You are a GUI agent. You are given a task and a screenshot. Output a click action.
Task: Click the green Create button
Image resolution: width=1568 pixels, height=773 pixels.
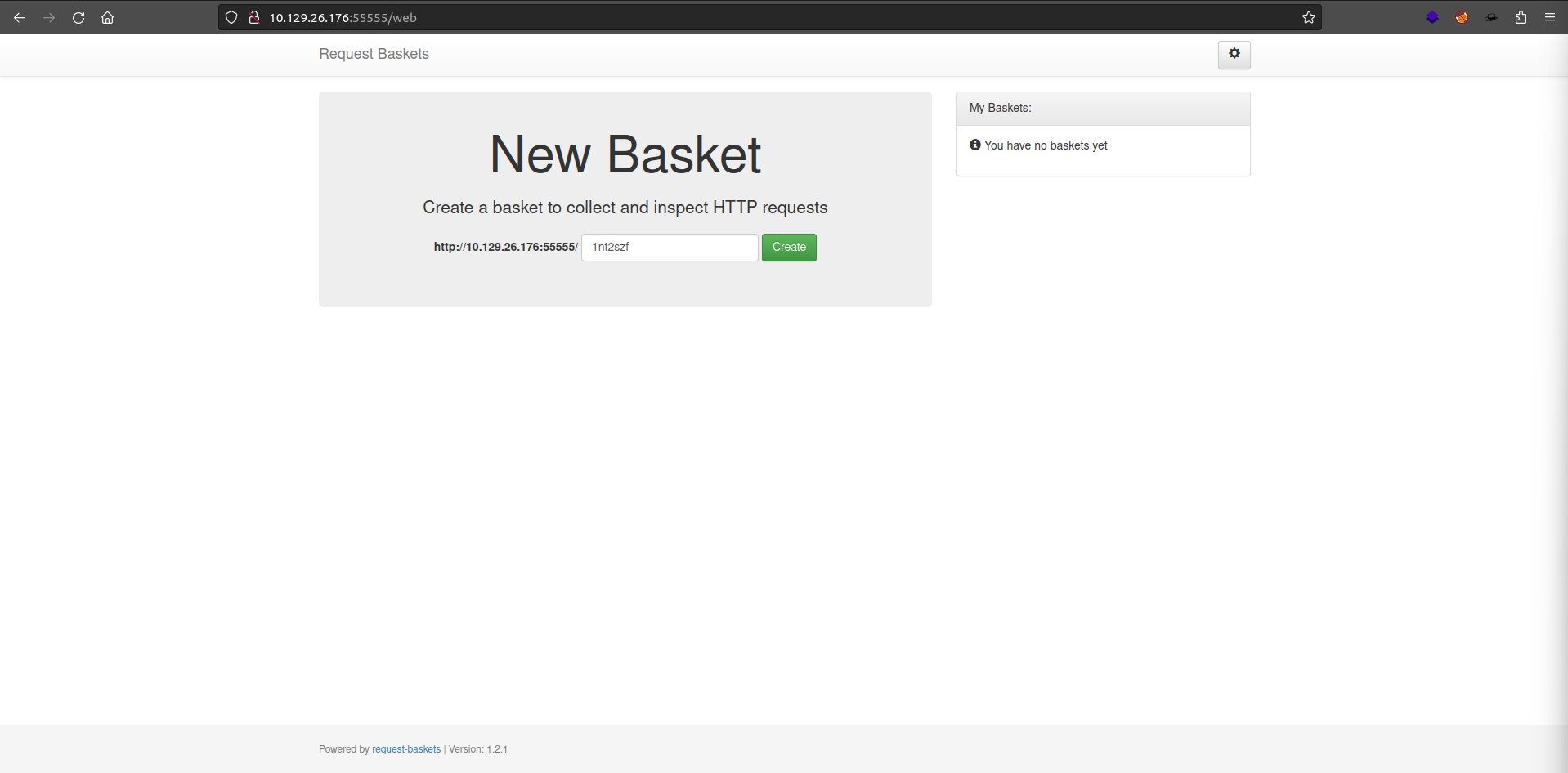(788, 248)
